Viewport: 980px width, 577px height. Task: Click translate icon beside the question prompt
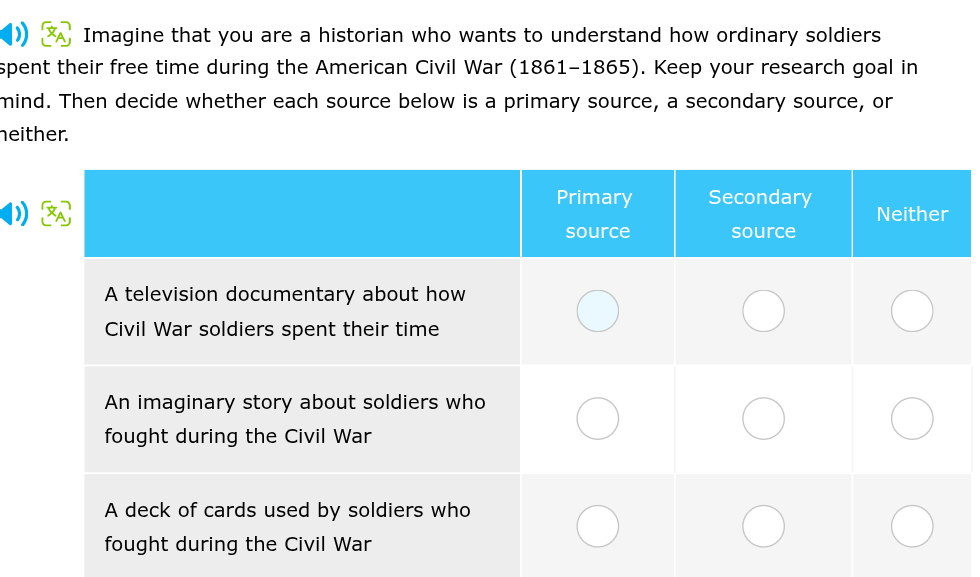coord(56,35)
